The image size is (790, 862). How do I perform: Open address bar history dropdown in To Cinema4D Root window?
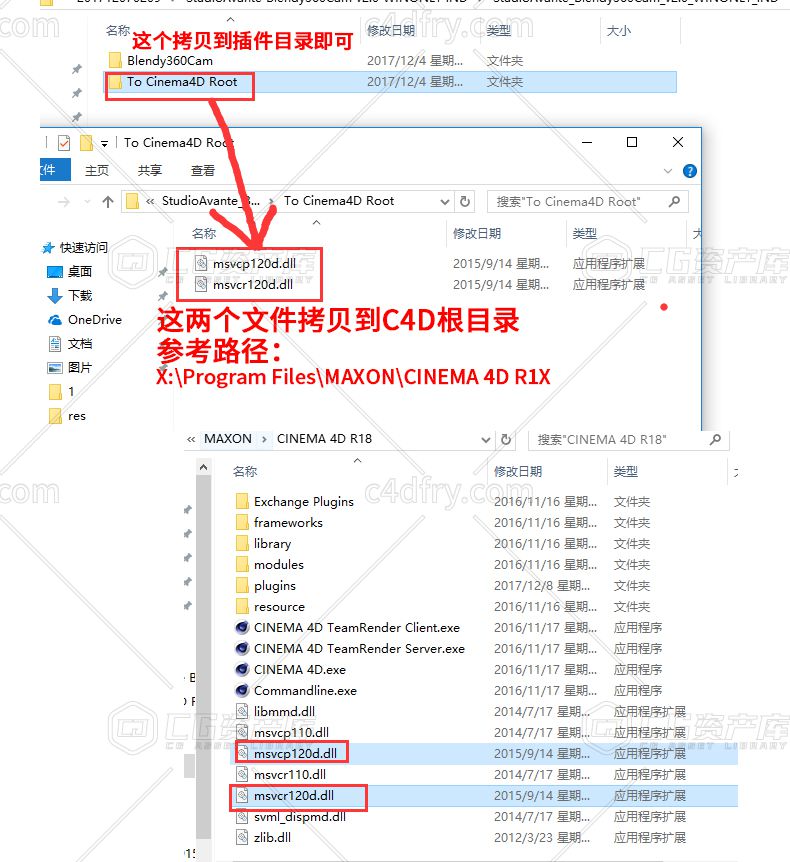tap(445, 202)
